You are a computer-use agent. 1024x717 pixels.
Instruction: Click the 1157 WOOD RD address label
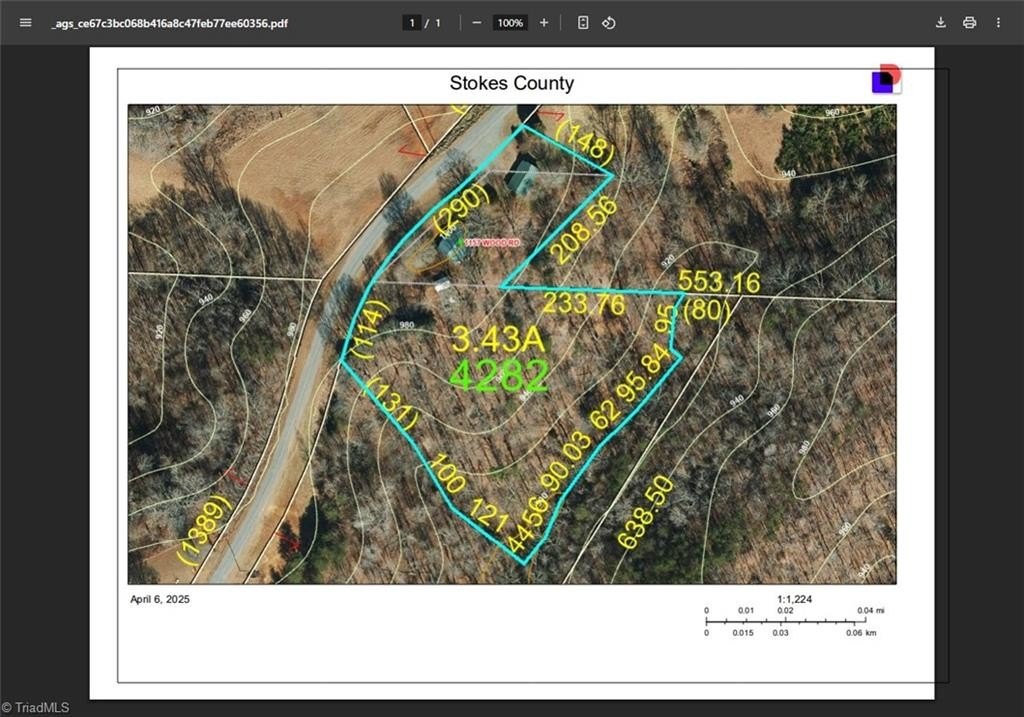pyautogui.click(x=494, y=242)
